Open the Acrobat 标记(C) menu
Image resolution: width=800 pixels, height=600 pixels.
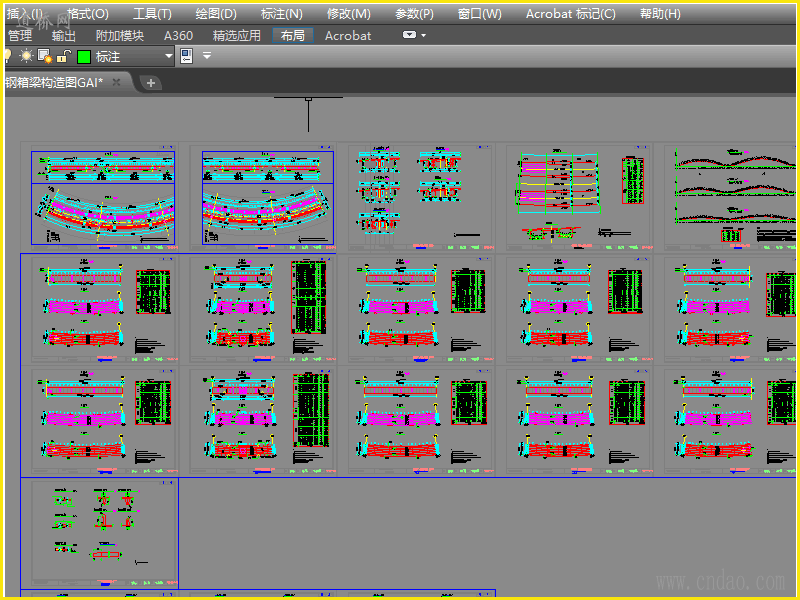coord(570,14)
